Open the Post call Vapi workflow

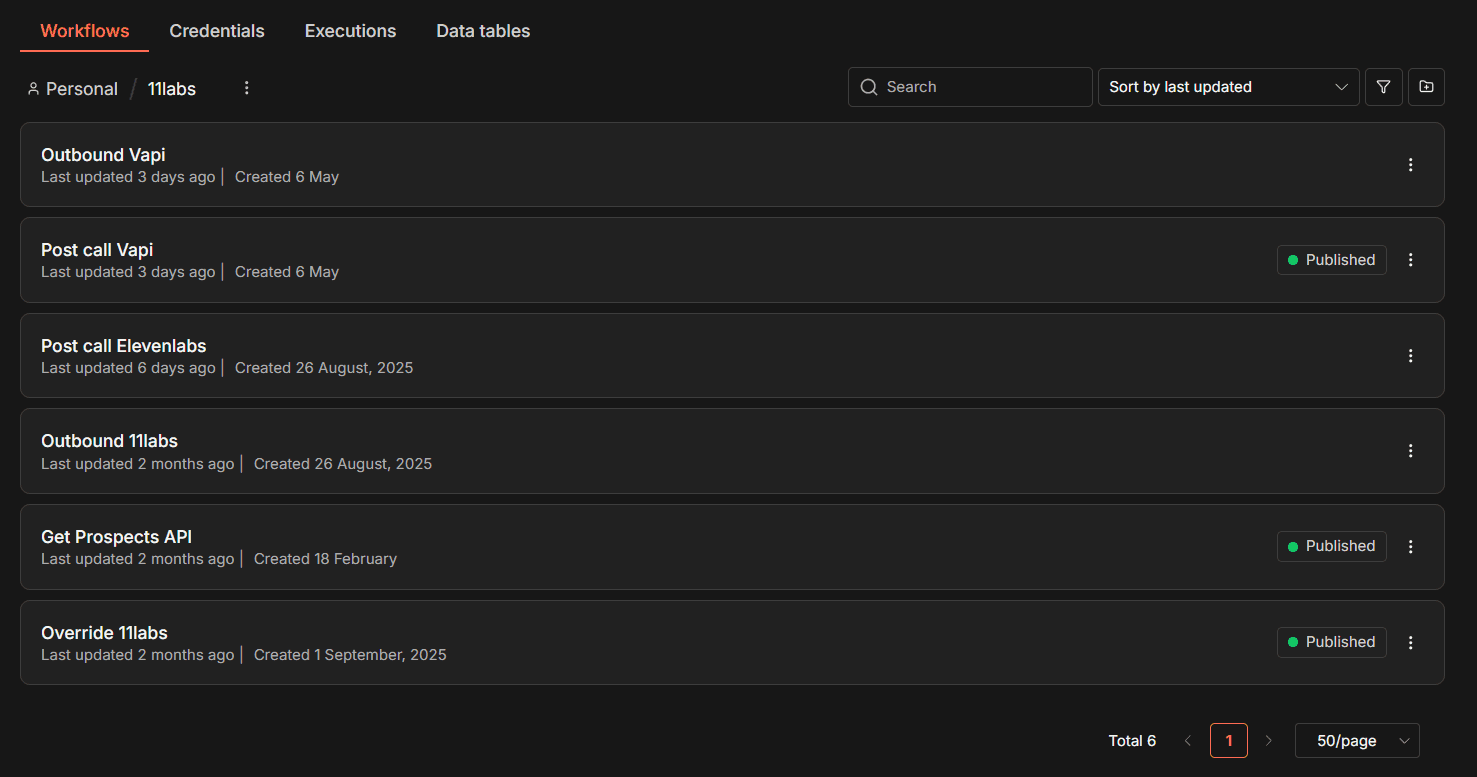(732, 260)
